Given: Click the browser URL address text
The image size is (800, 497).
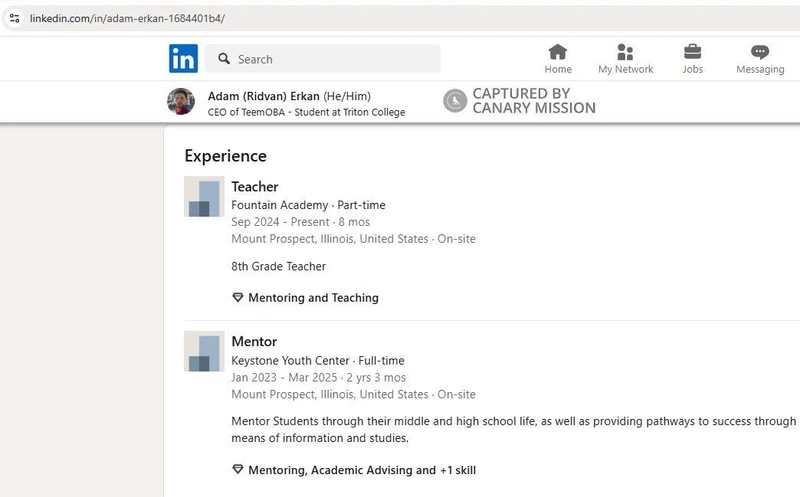Looking at the screenshot, I should click(127, 18).
